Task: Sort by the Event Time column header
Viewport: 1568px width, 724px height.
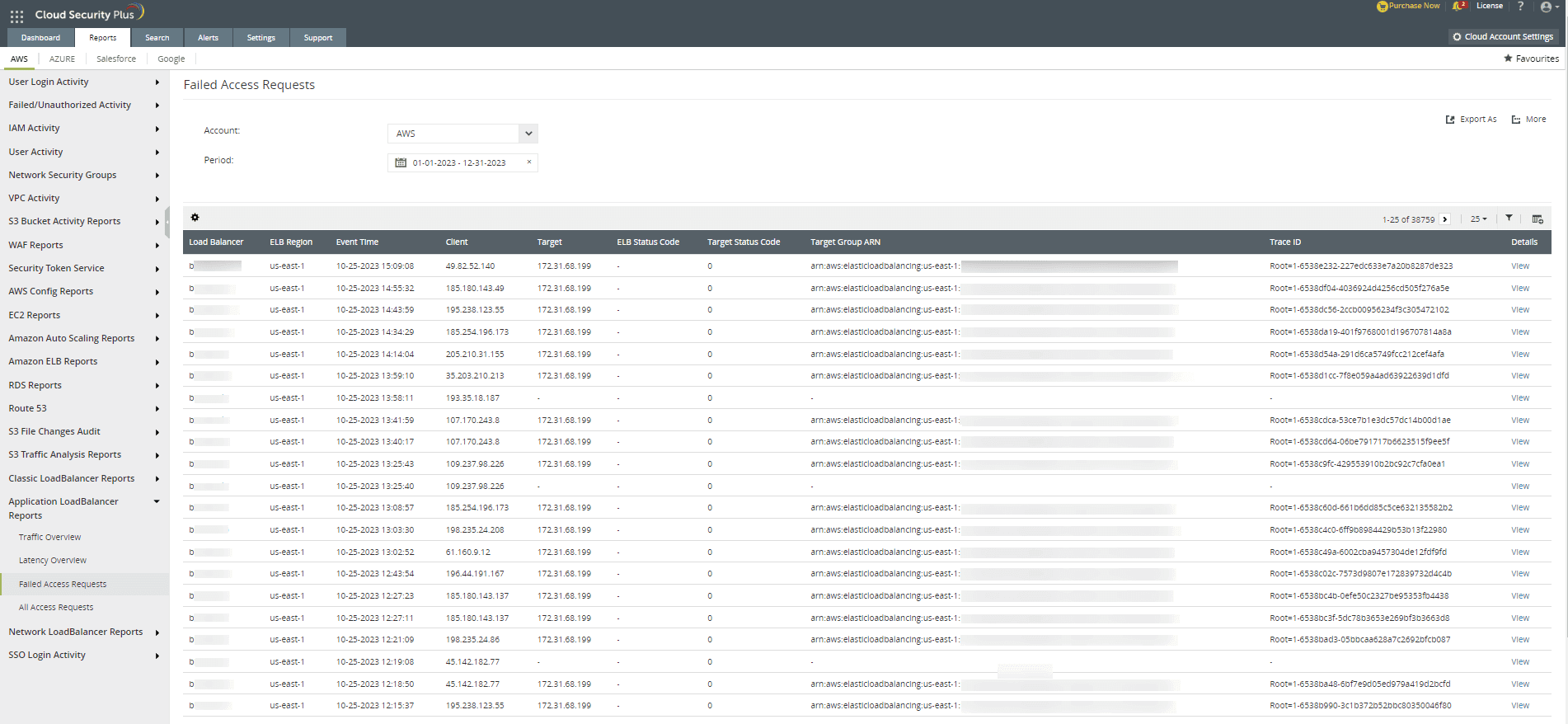Action: (x=357, y=242)
